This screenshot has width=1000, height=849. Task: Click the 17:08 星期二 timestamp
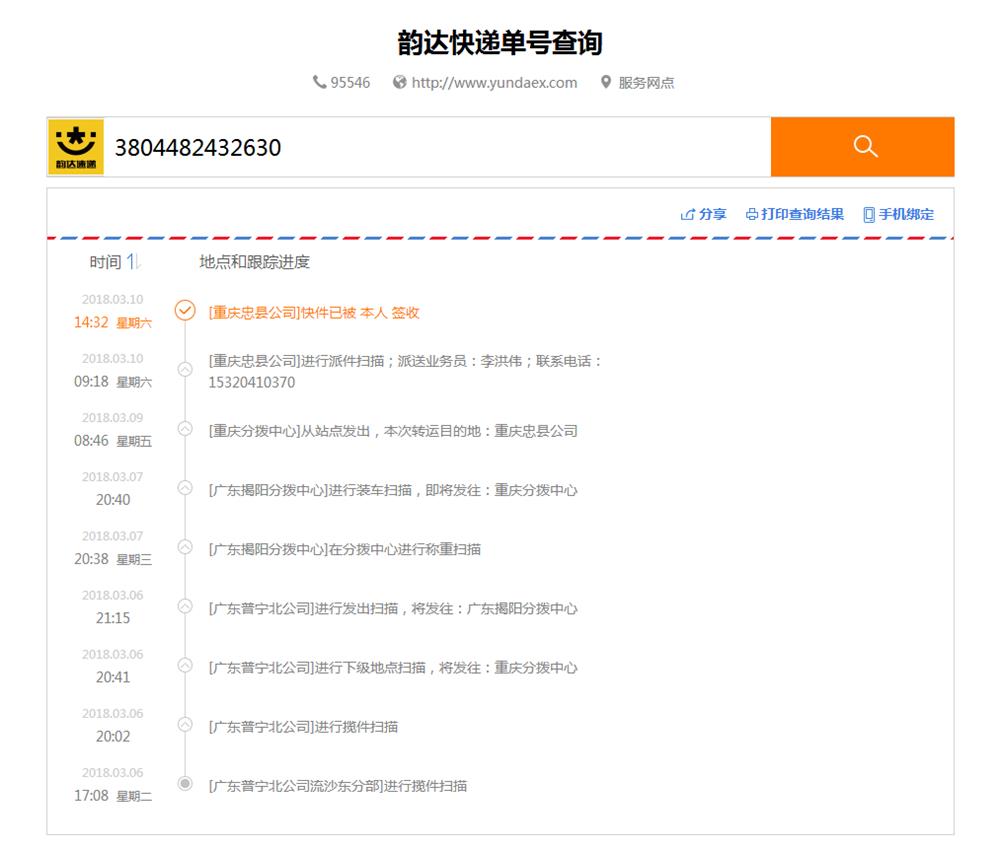(x=113, y=795)
